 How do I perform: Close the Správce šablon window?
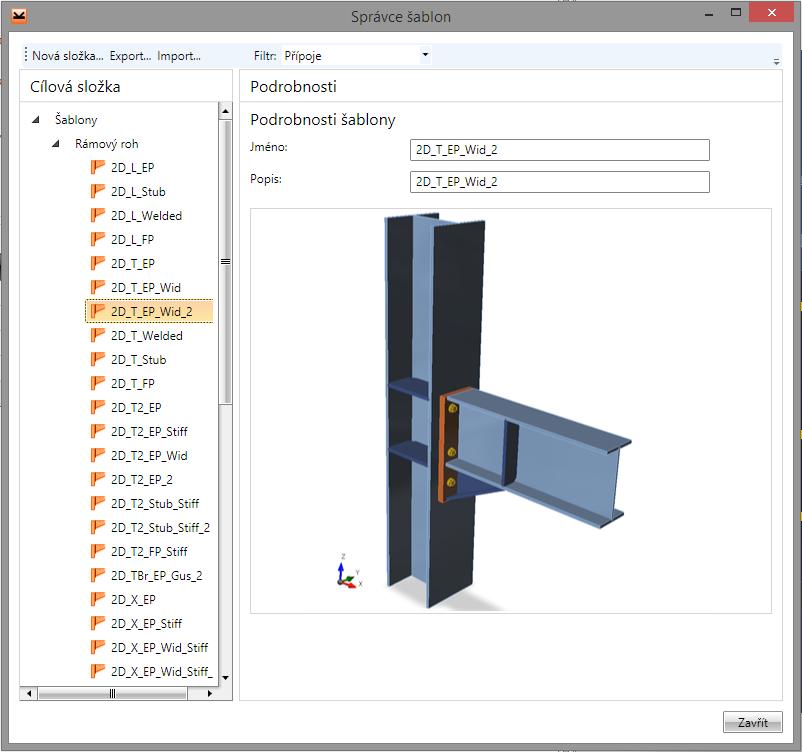click(772, 12)
